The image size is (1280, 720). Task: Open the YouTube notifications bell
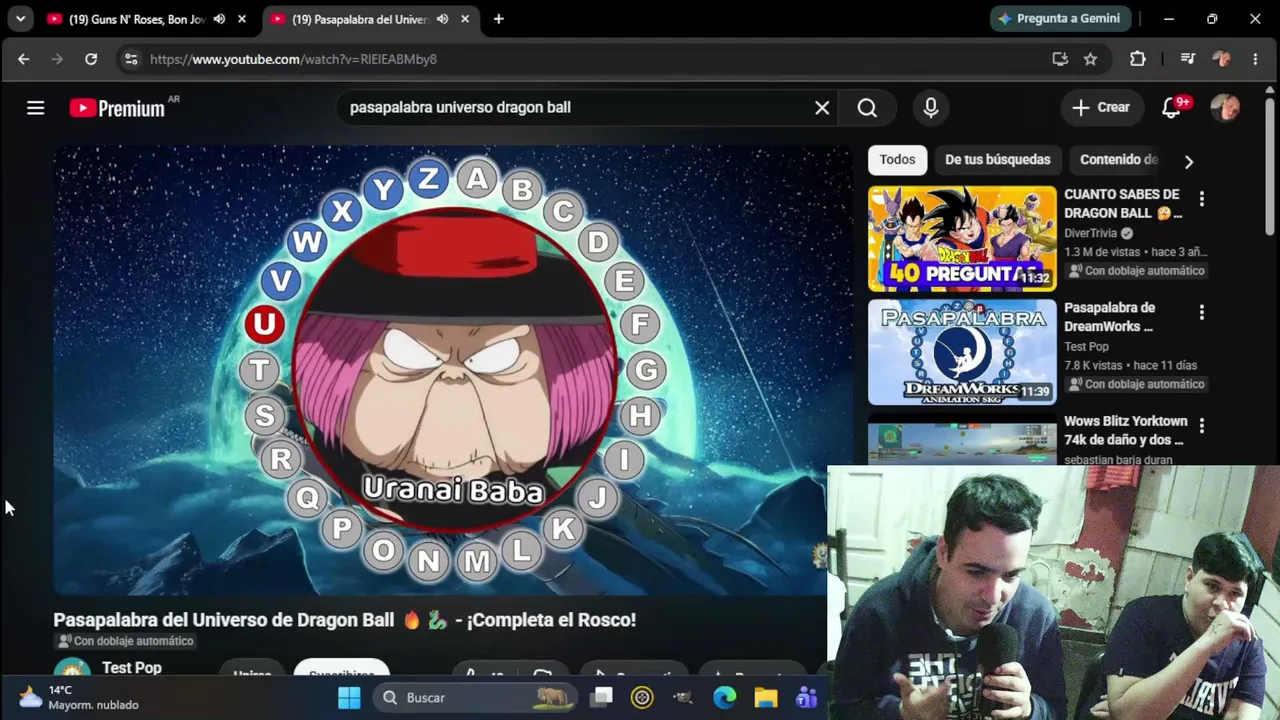[x=1171, y=108]
